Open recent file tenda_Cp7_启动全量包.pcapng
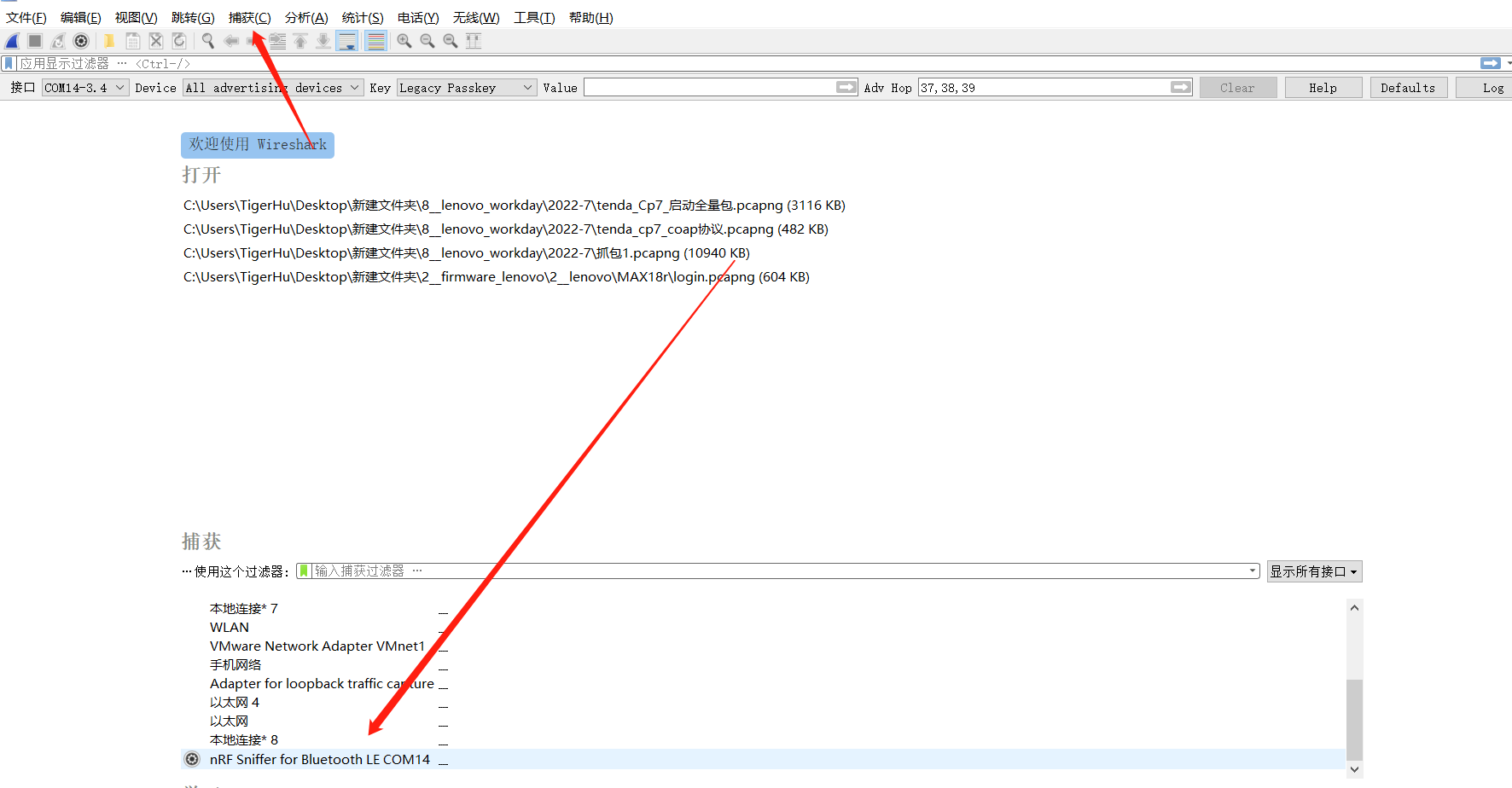The height and width of the screenshot is (788, 1512). point(515,206)
